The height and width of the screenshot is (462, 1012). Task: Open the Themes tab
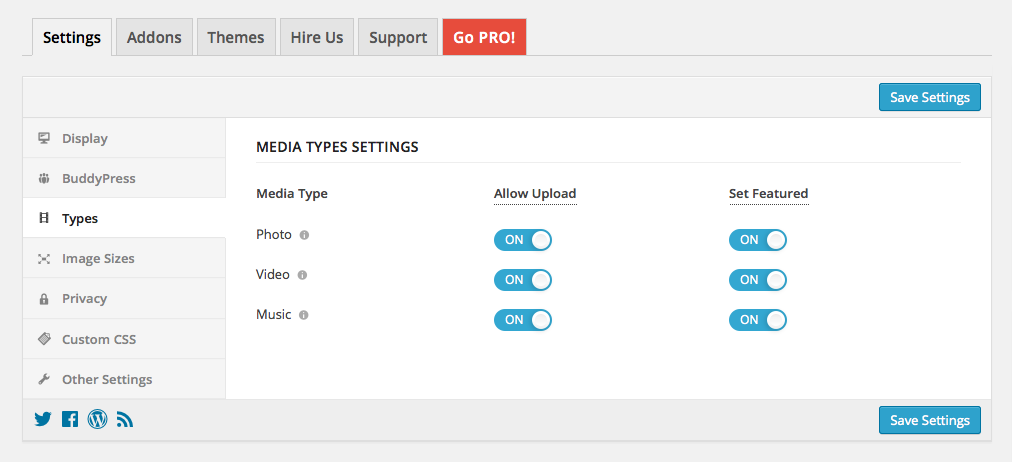coord(235,37)
